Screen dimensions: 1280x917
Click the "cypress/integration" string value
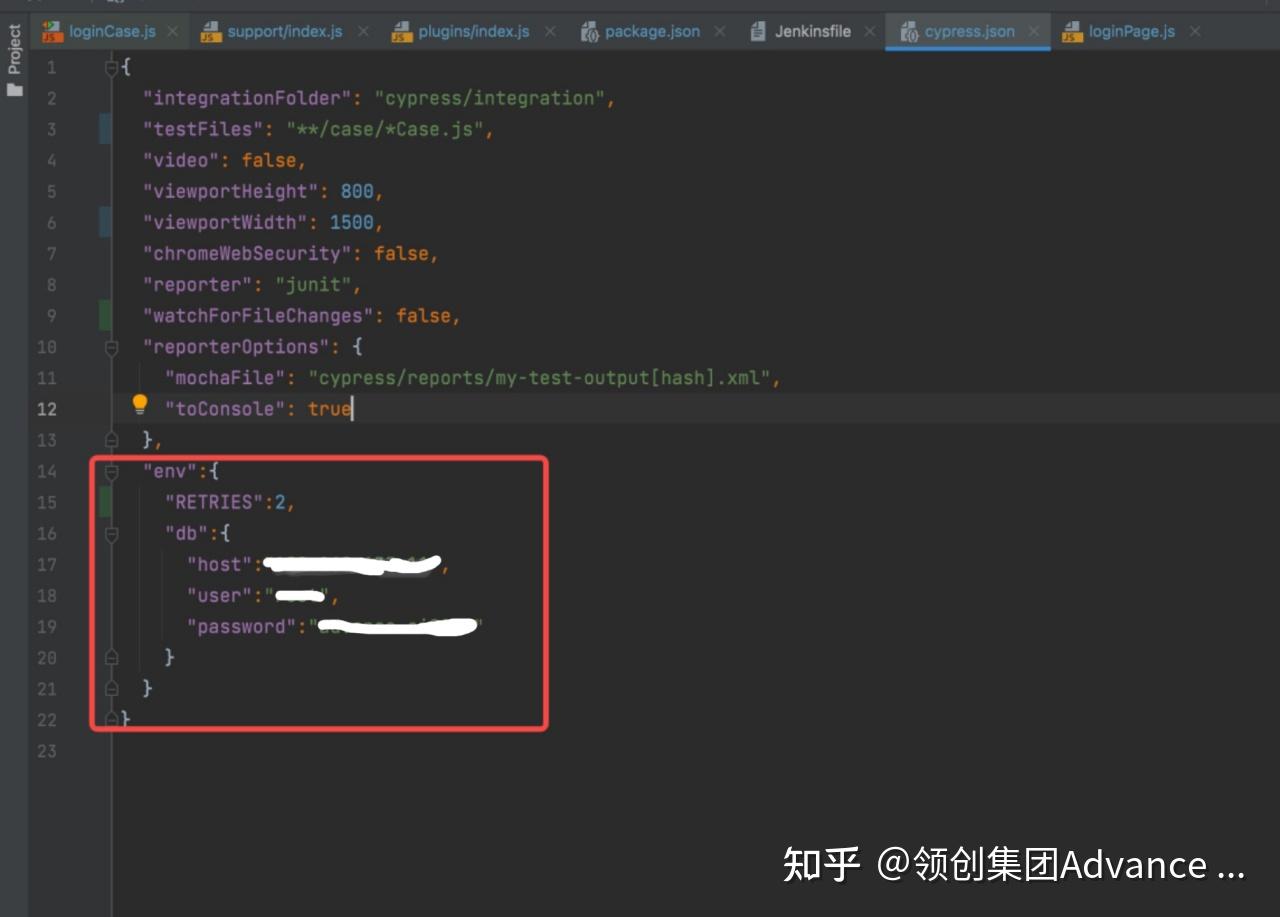490,98
